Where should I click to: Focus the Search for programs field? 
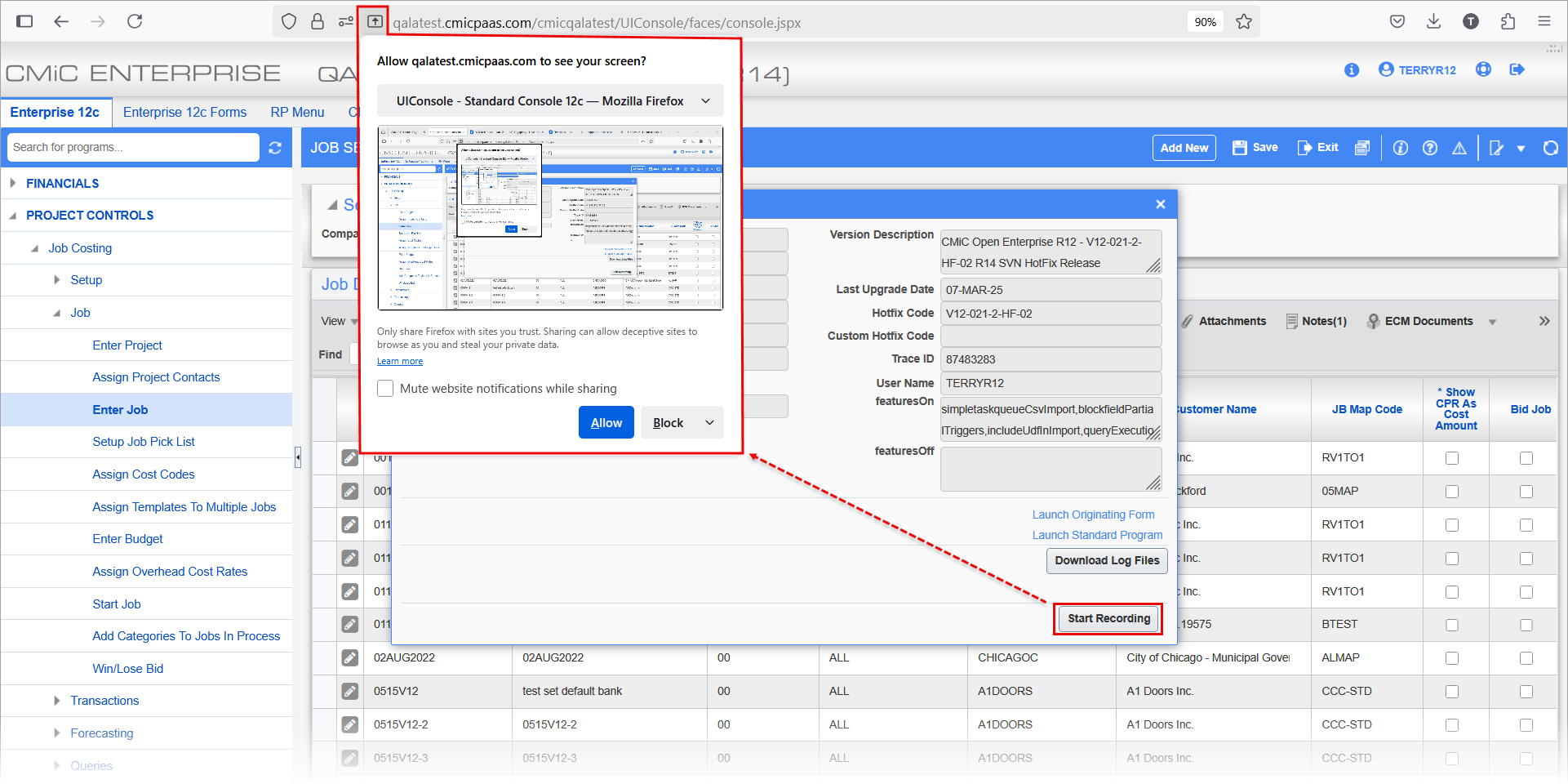click(133, 147)
